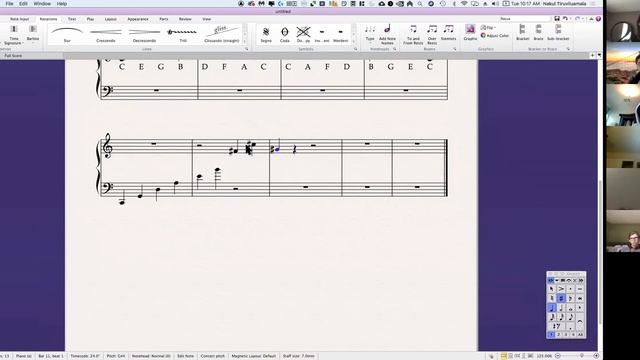Add a Sub-bracket to staves
The image size is (640, 360).
tap(558, 33)
